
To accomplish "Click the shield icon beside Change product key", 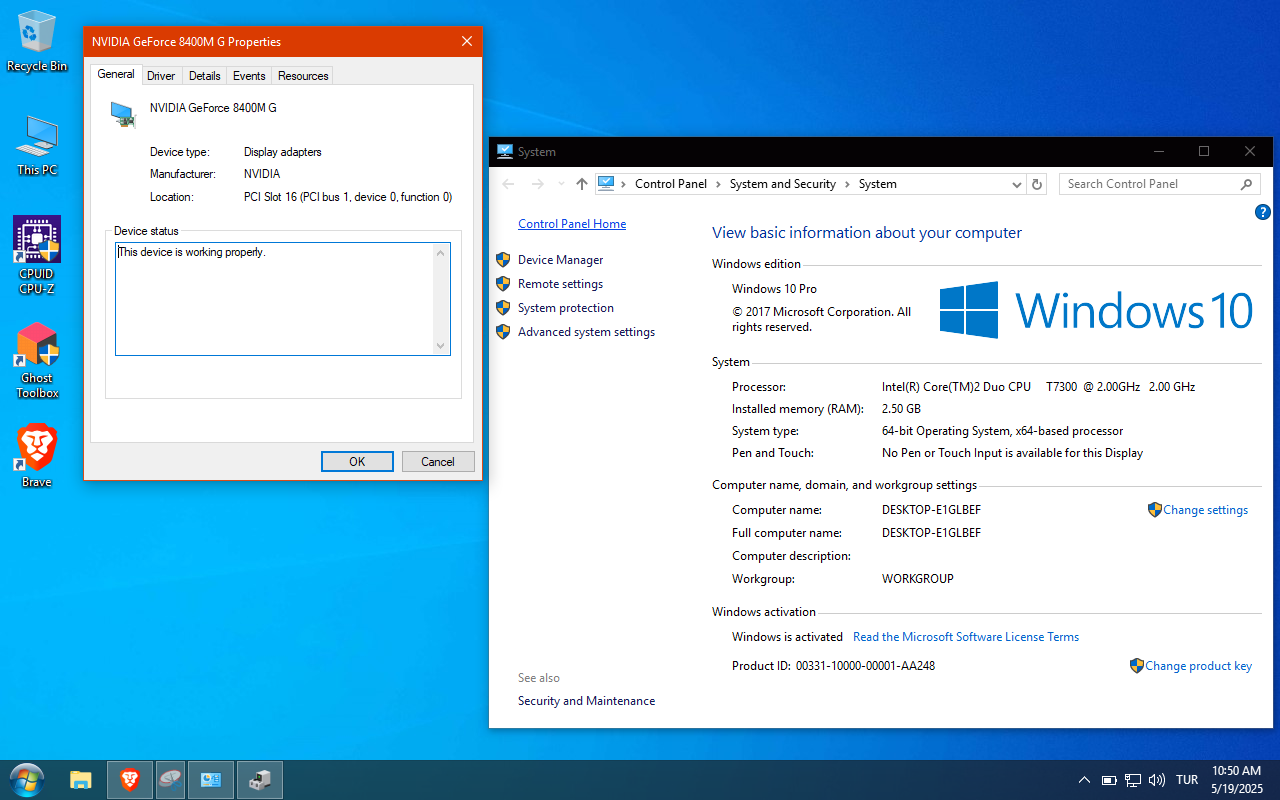I will click(1137, 666).
